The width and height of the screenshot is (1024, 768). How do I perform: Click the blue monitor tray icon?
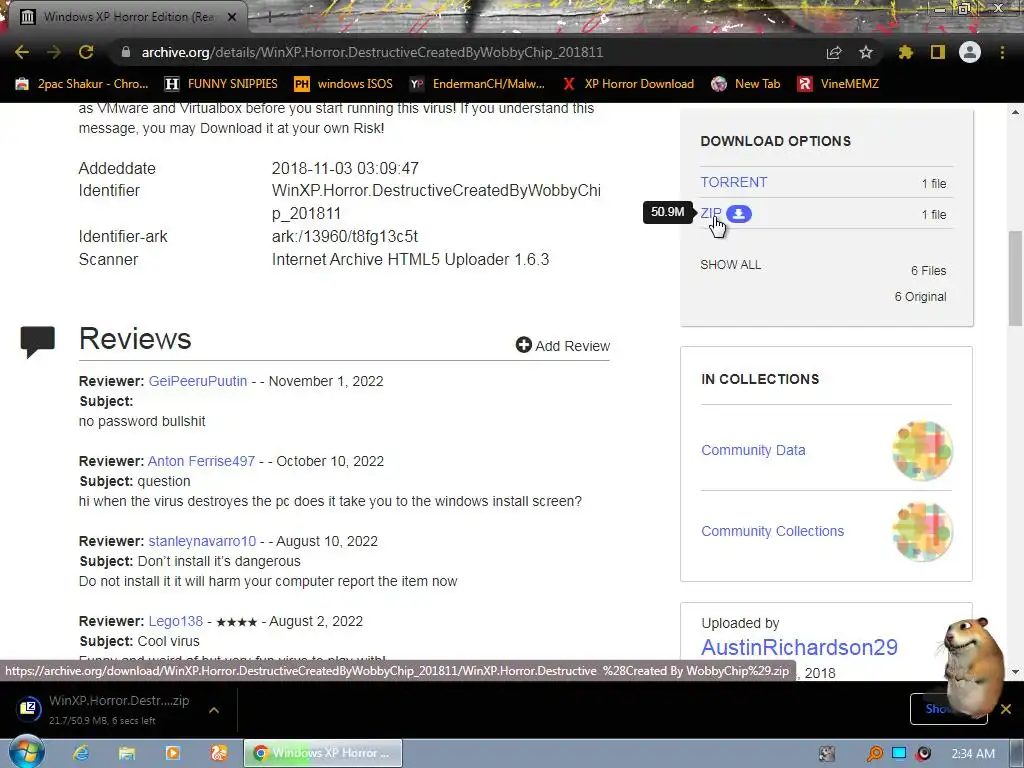(x=899, y=754)
